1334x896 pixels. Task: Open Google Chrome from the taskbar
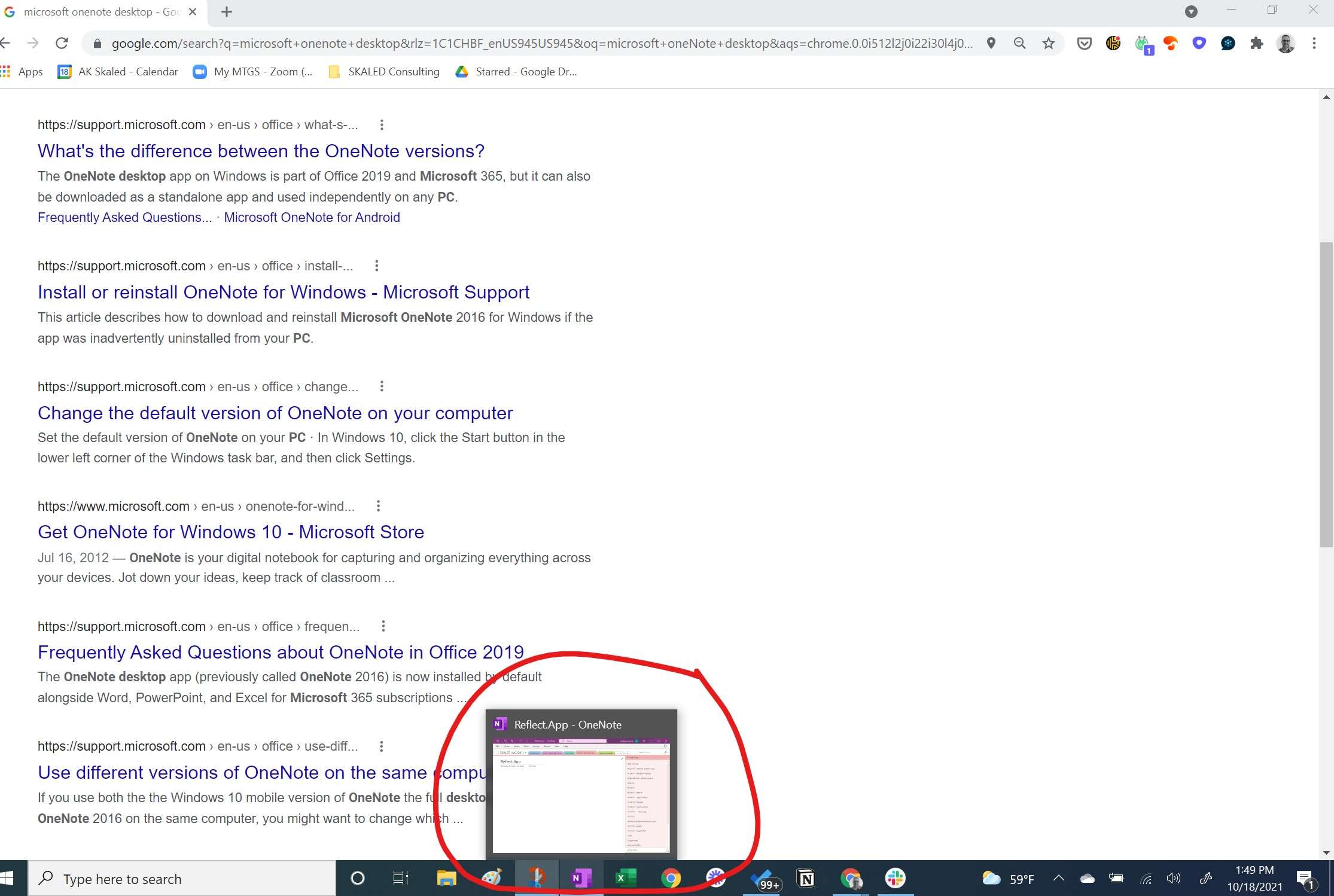click(x=671, y=879)
